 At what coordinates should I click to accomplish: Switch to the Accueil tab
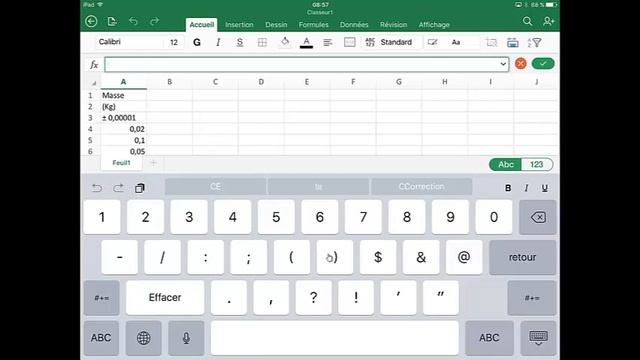pos(202,24)
